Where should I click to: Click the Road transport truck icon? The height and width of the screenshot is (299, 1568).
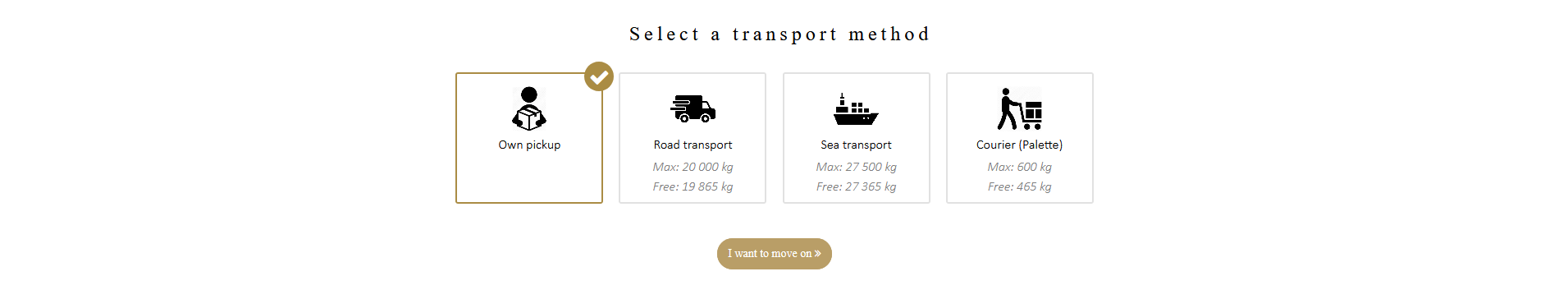[x=693, y=108]
